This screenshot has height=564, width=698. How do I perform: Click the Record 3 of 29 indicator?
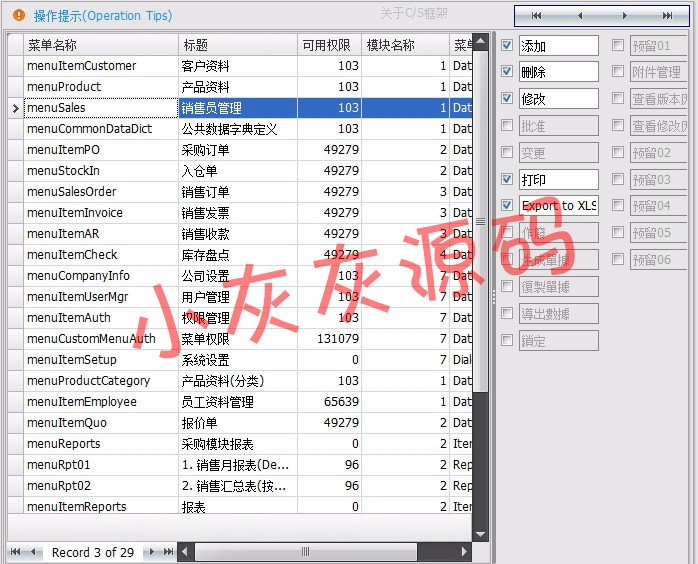click(93, 552)
